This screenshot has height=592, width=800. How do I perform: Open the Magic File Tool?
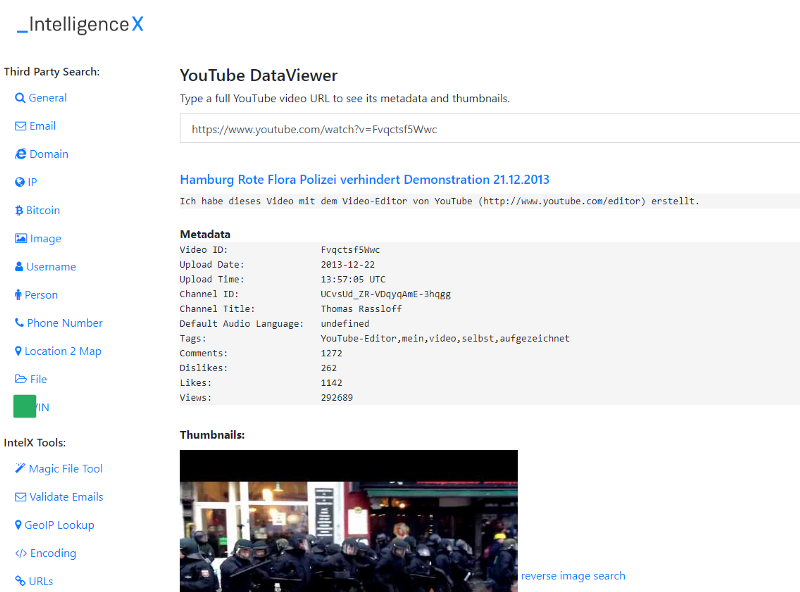pyautogui.click(x=66, y=468)
